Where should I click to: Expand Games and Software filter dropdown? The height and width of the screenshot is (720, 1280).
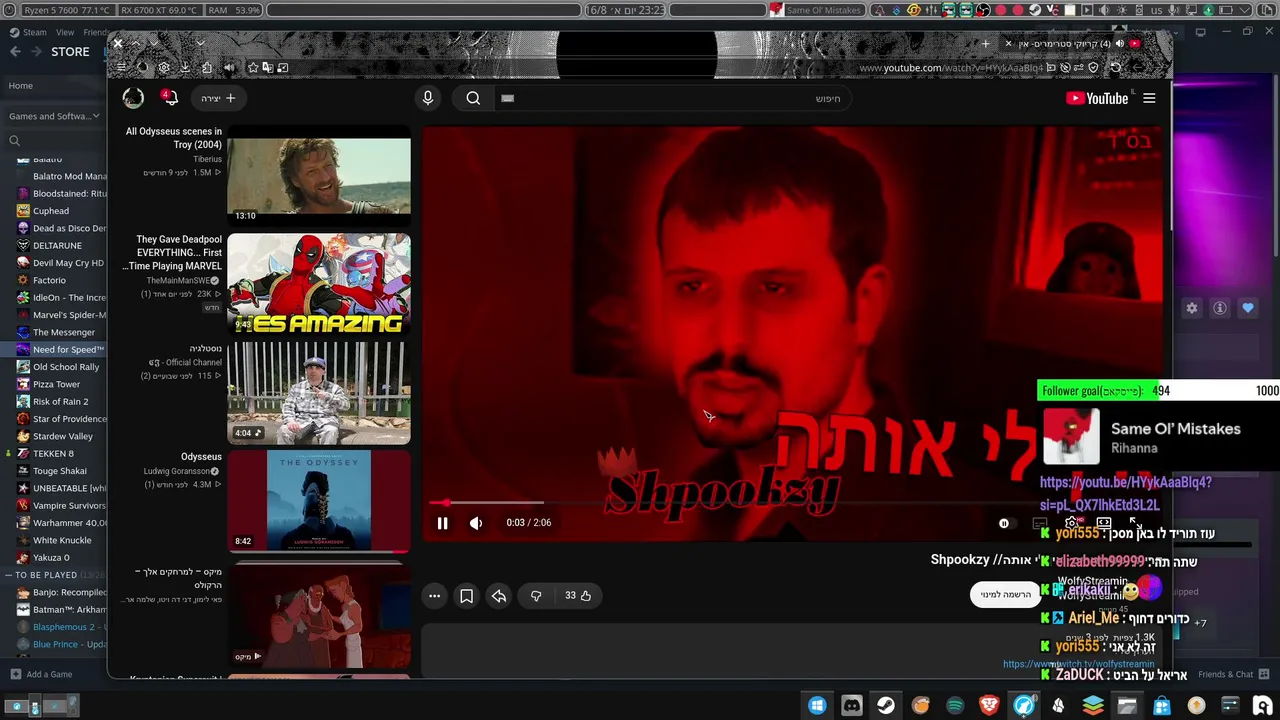pos(54,116)
